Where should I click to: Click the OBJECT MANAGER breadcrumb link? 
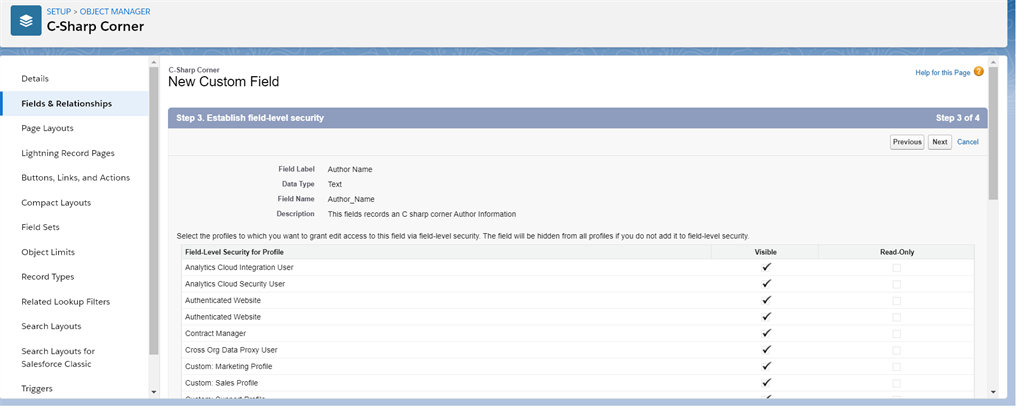(115, 12)
